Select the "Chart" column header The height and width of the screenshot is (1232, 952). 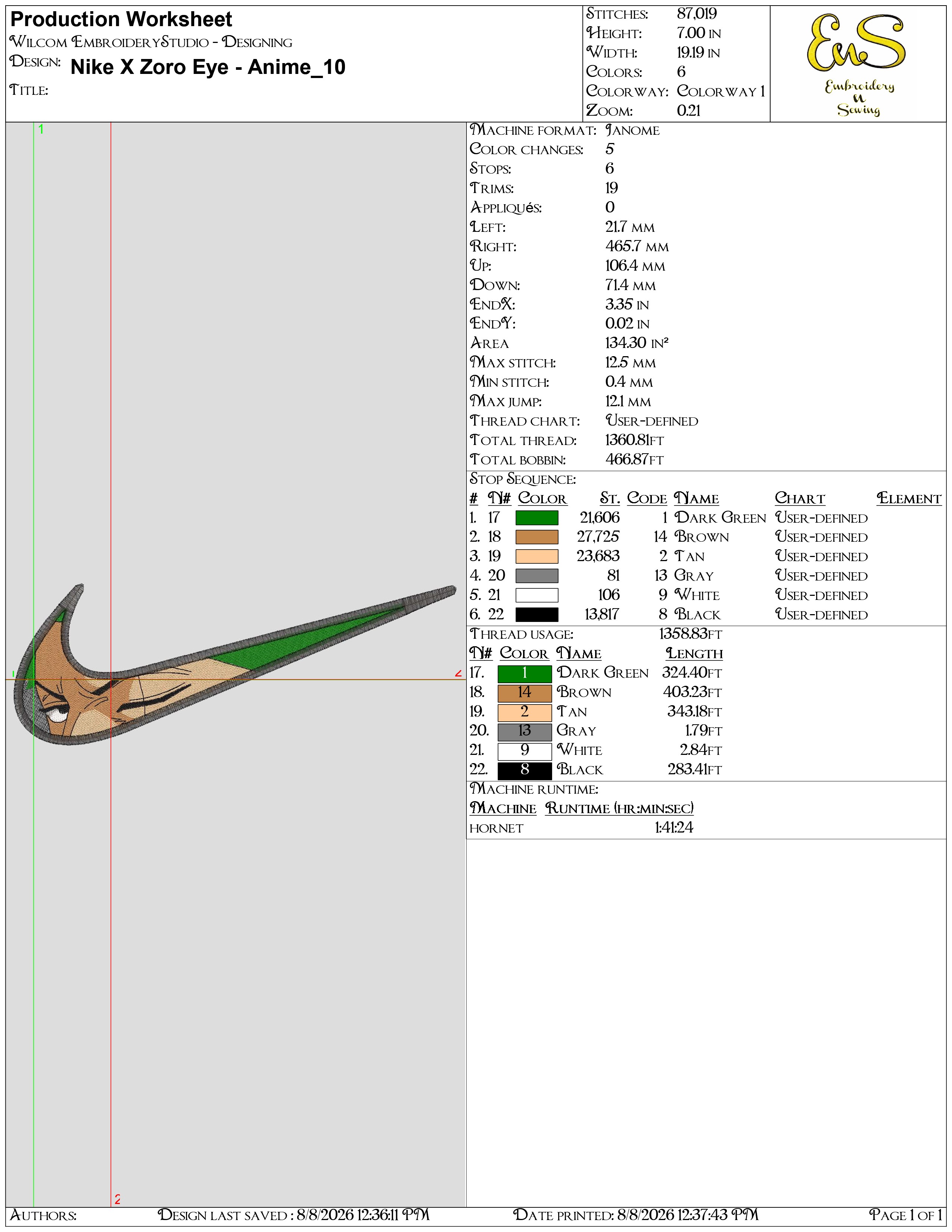click(x=800, y=499)
